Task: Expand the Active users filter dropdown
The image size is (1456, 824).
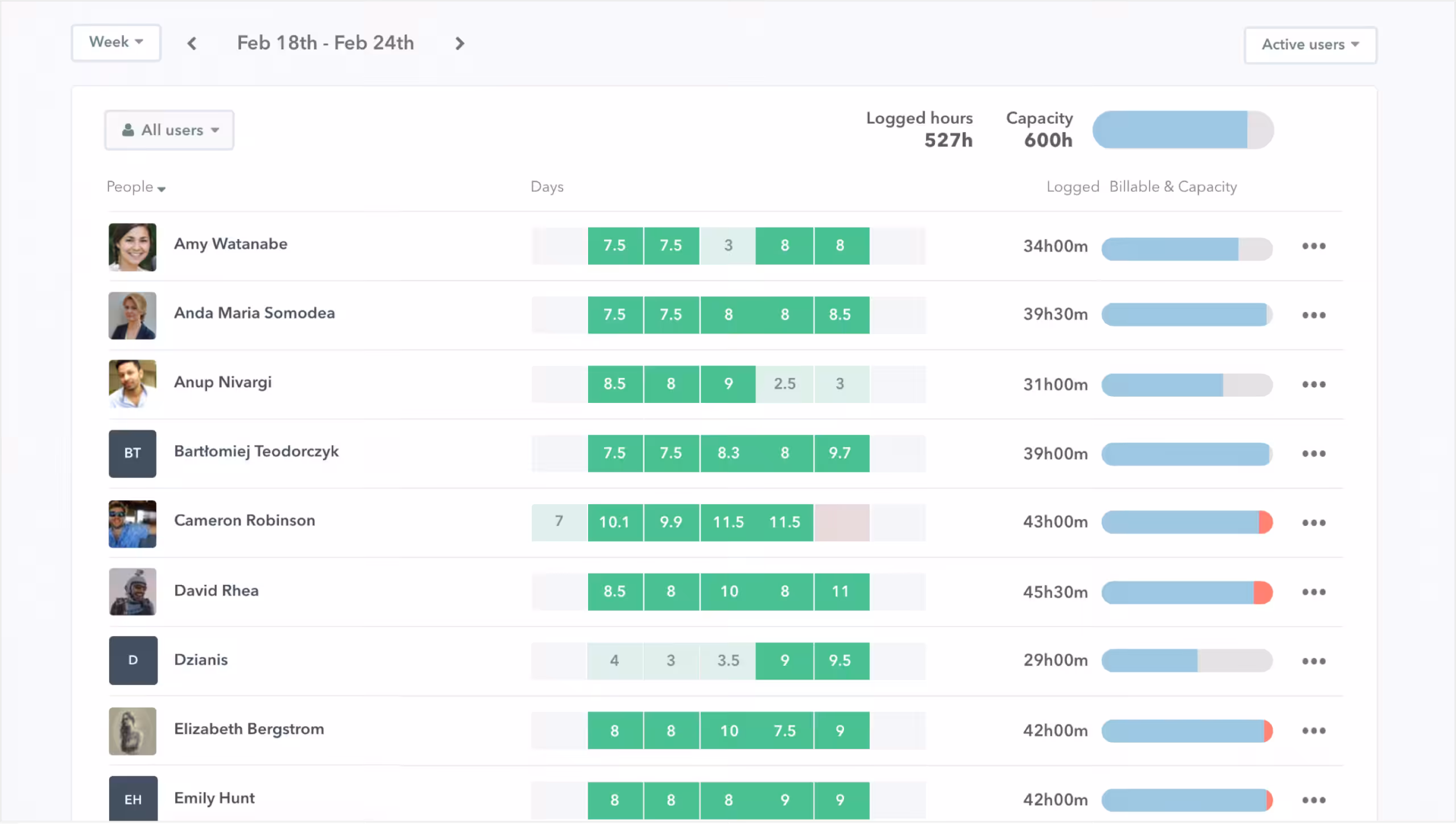Action: pyautogui.click(x=1310, y=44)
